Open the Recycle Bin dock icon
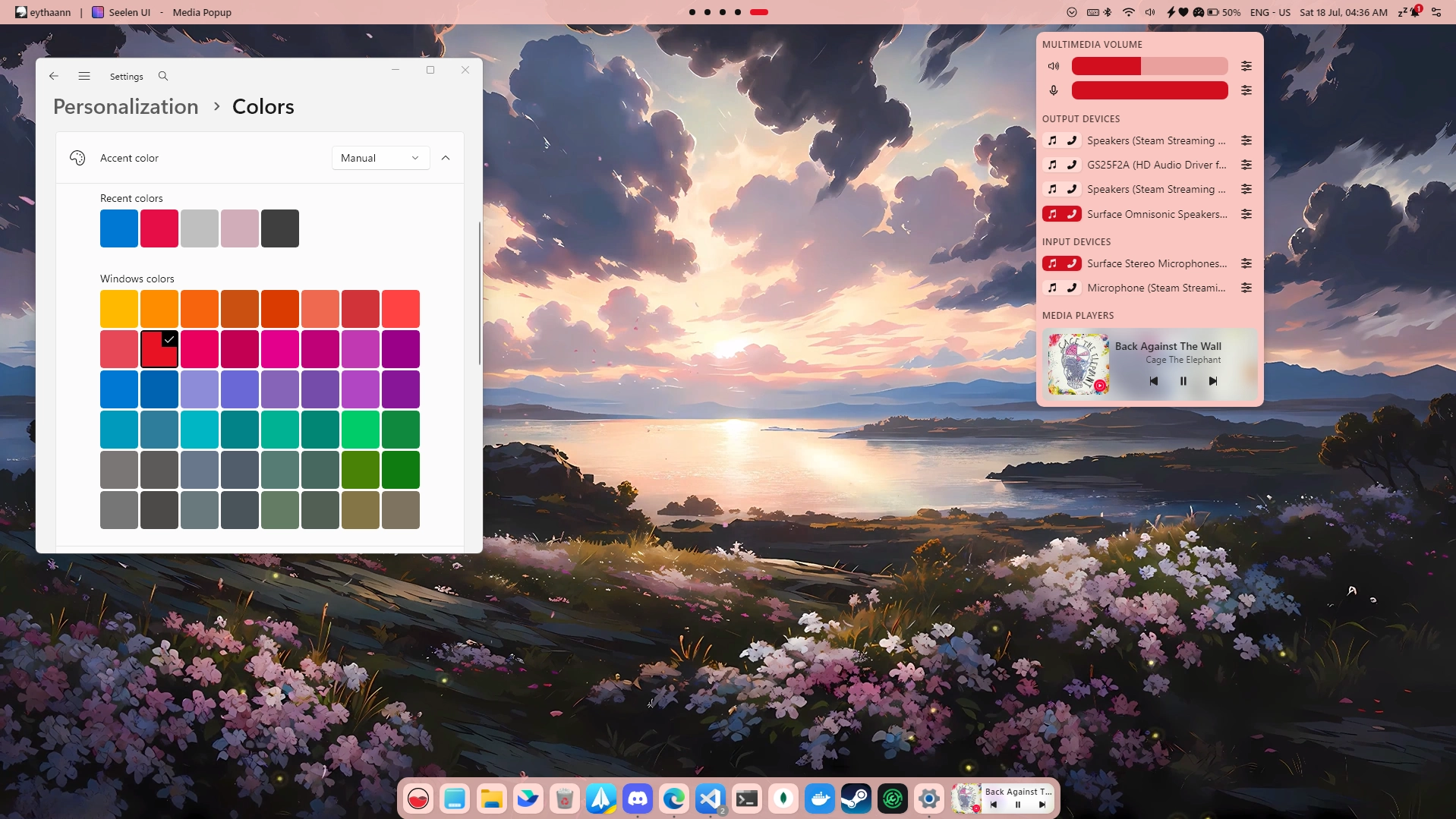The width and height of the screenshot is (1456, 819). coord(565,799)
